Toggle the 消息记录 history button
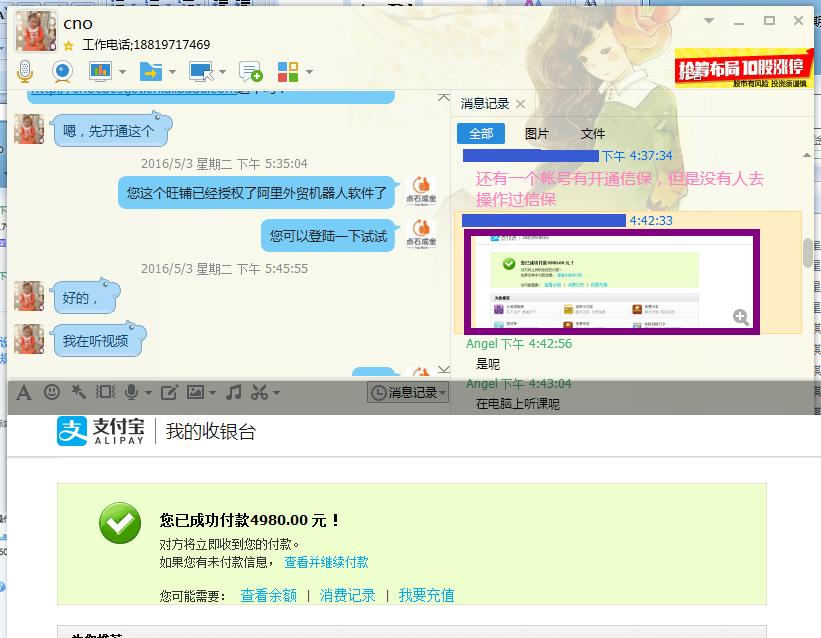Screen dimensions: 821x638 (x=408, y=392)
